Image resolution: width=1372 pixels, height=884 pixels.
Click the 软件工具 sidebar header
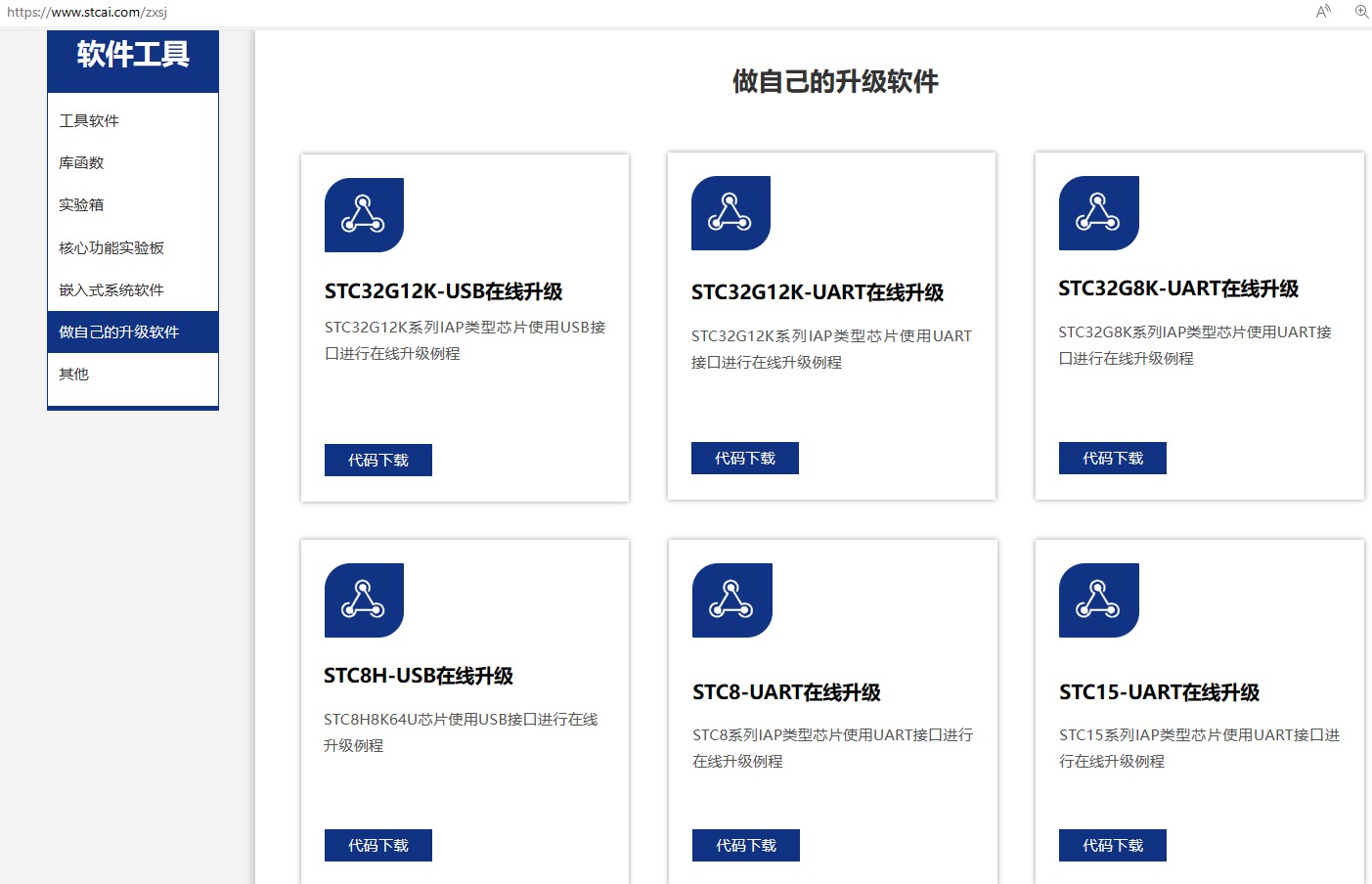point(133,55)
